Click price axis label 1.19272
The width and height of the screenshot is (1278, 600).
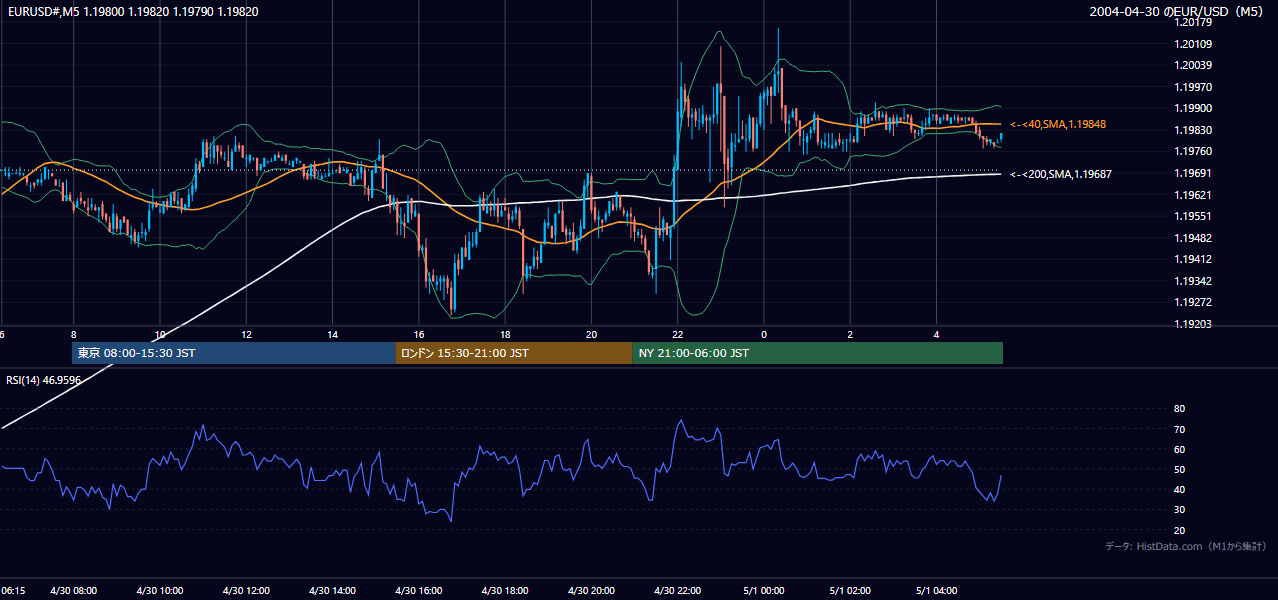1194,302
